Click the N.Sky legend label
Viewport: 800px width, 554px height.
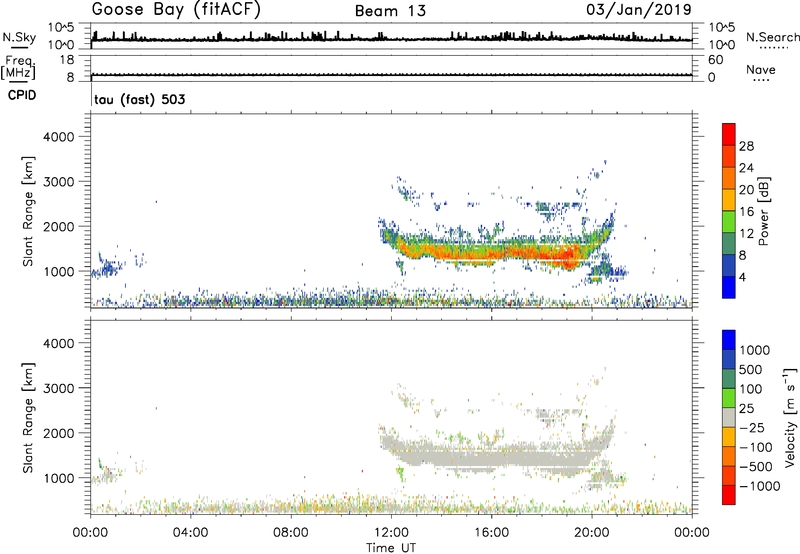pos(18,36)
